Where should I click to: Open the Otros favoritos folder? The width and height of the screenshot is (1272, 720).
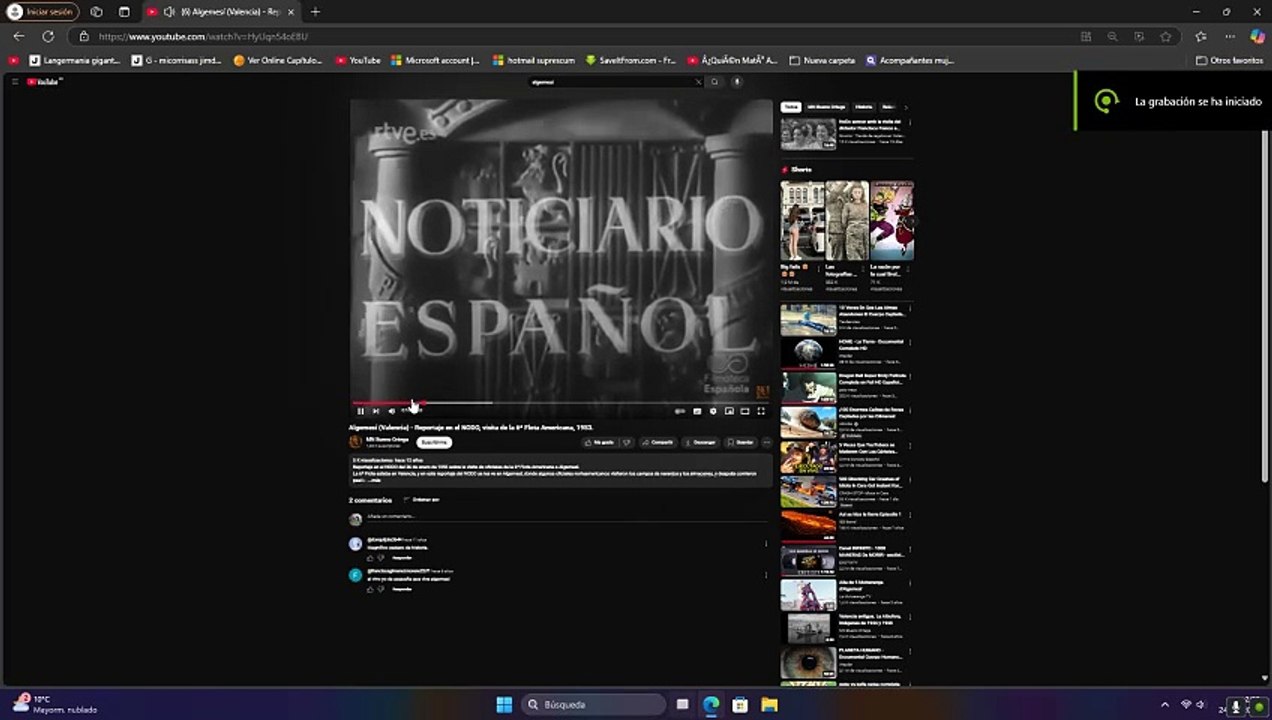[1229, 60]
